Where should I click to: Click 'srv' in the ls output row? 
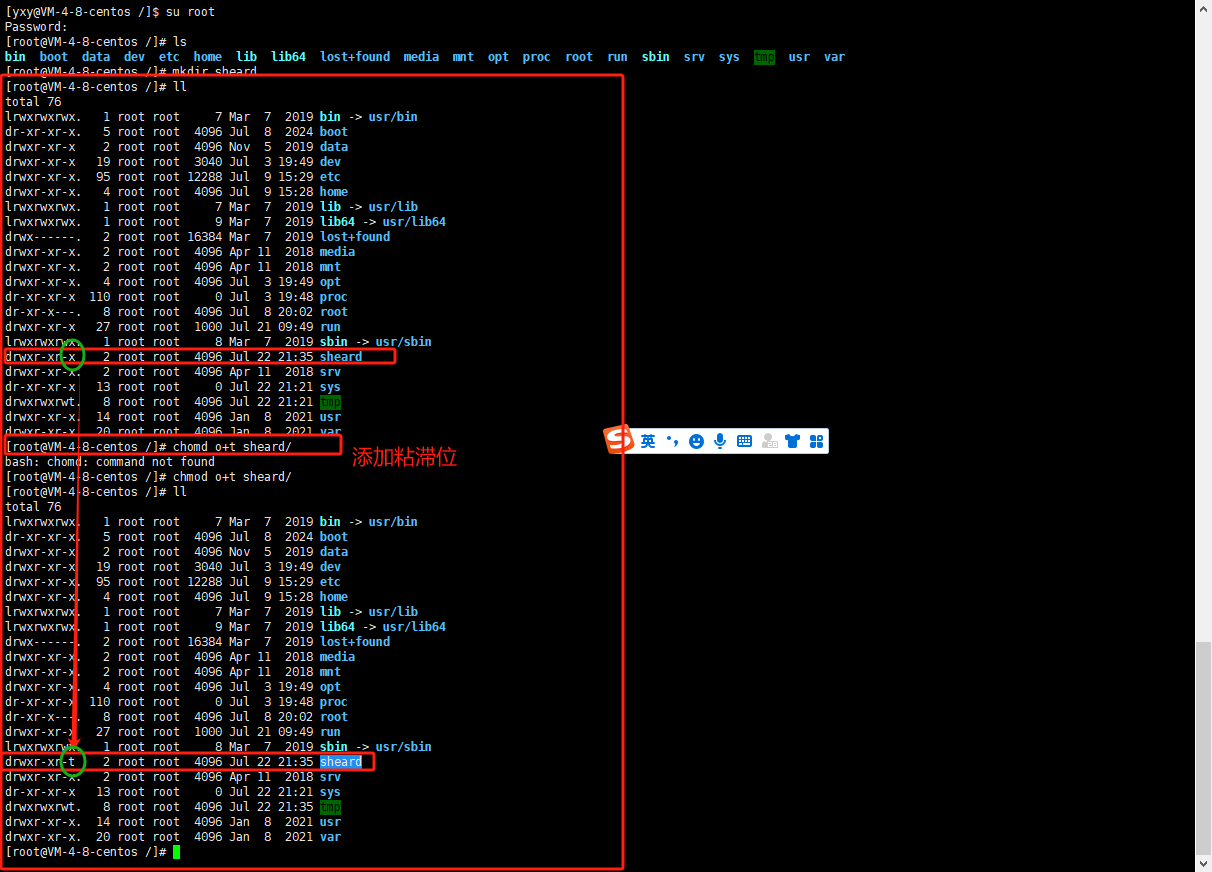click(694, 57)
